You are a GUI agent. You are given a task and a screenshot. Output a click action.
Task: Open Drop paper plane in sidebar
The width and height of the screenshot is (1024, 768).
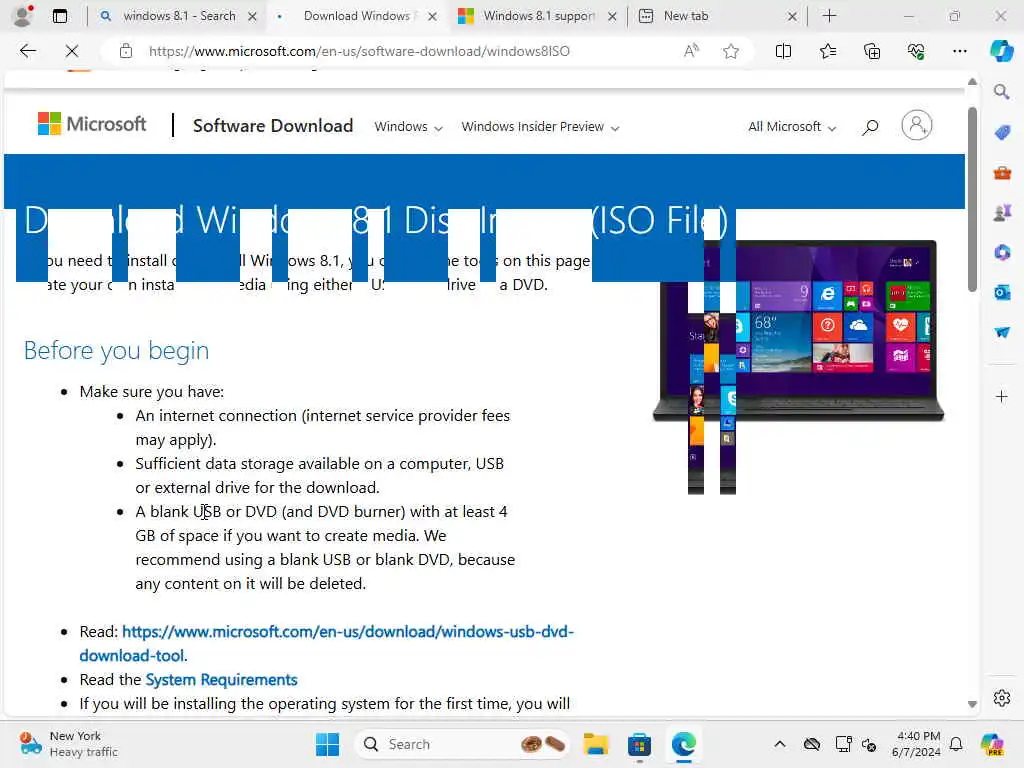coord(1002,332)
